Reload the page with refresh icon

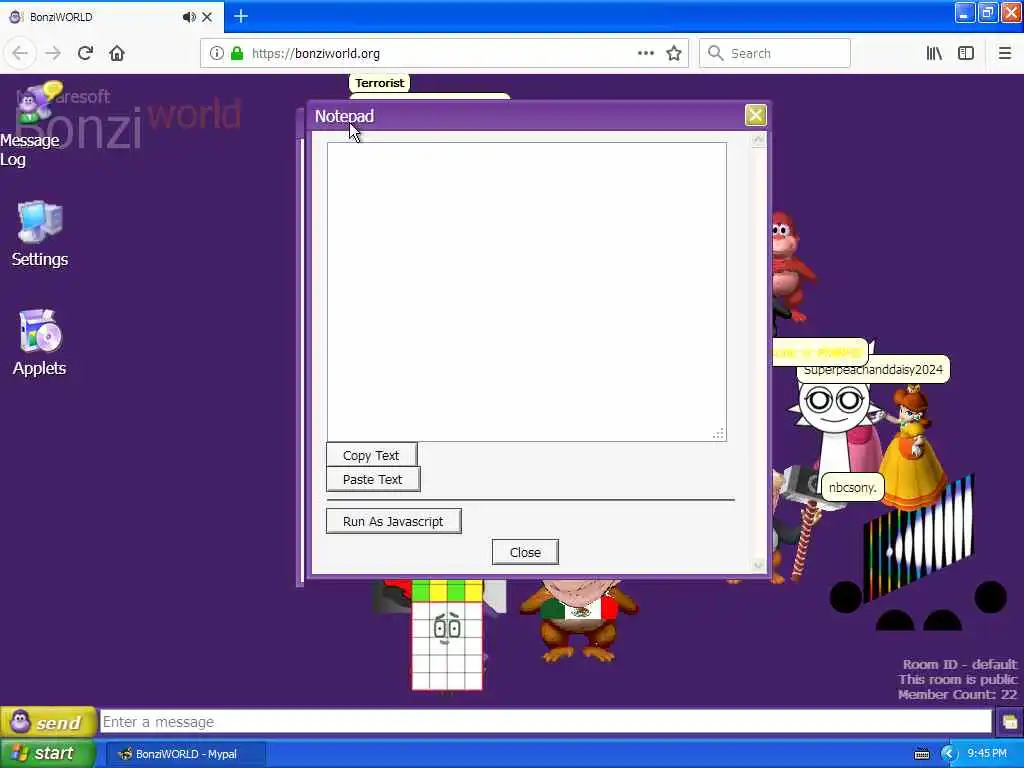[85, 53]
